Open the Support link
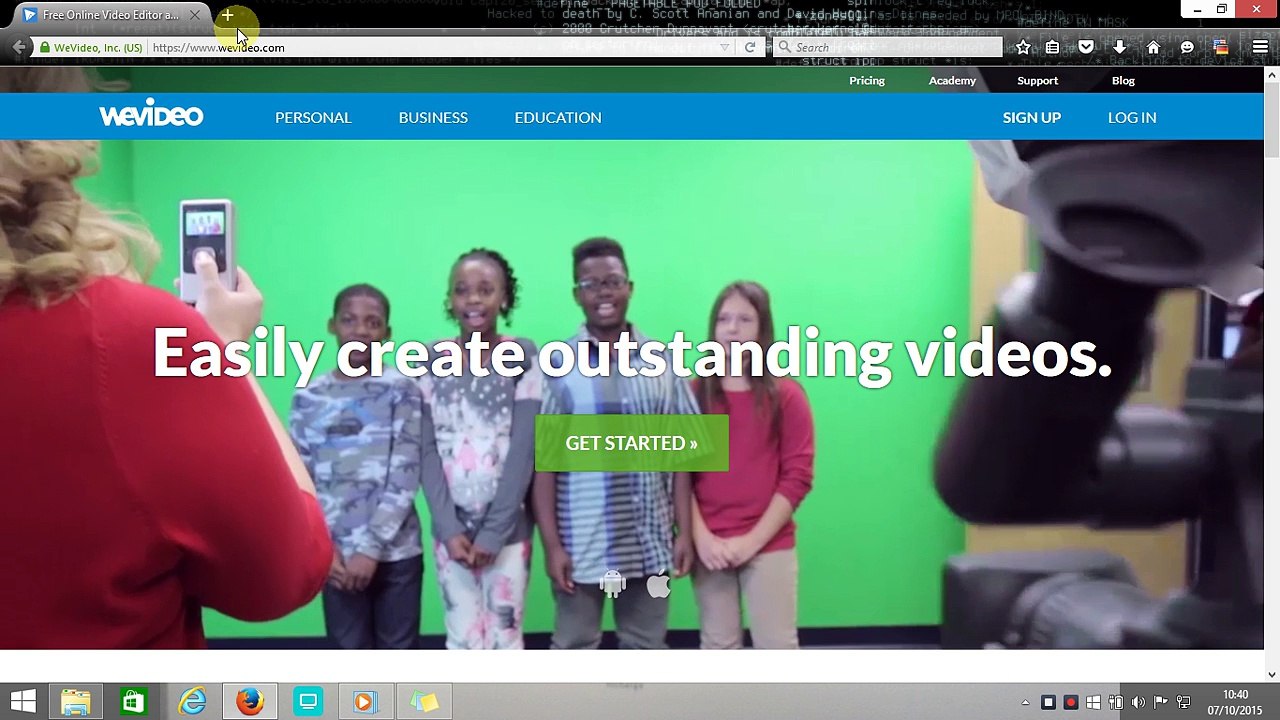1280x720 pixels. click(x=1037, y=80)
